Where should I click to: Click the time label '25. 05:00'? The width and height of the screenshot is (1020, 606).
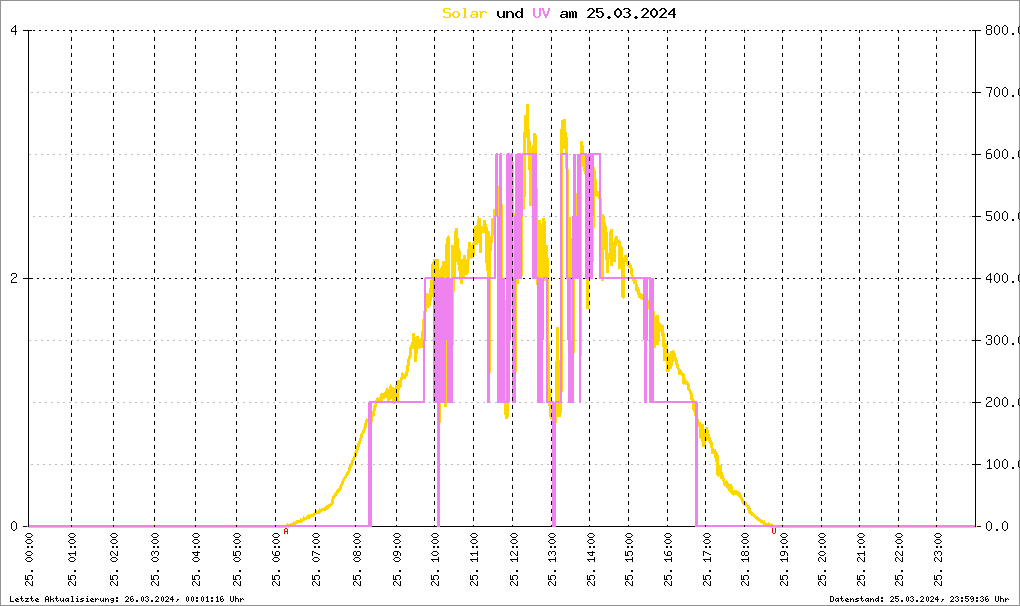(237, 559)
